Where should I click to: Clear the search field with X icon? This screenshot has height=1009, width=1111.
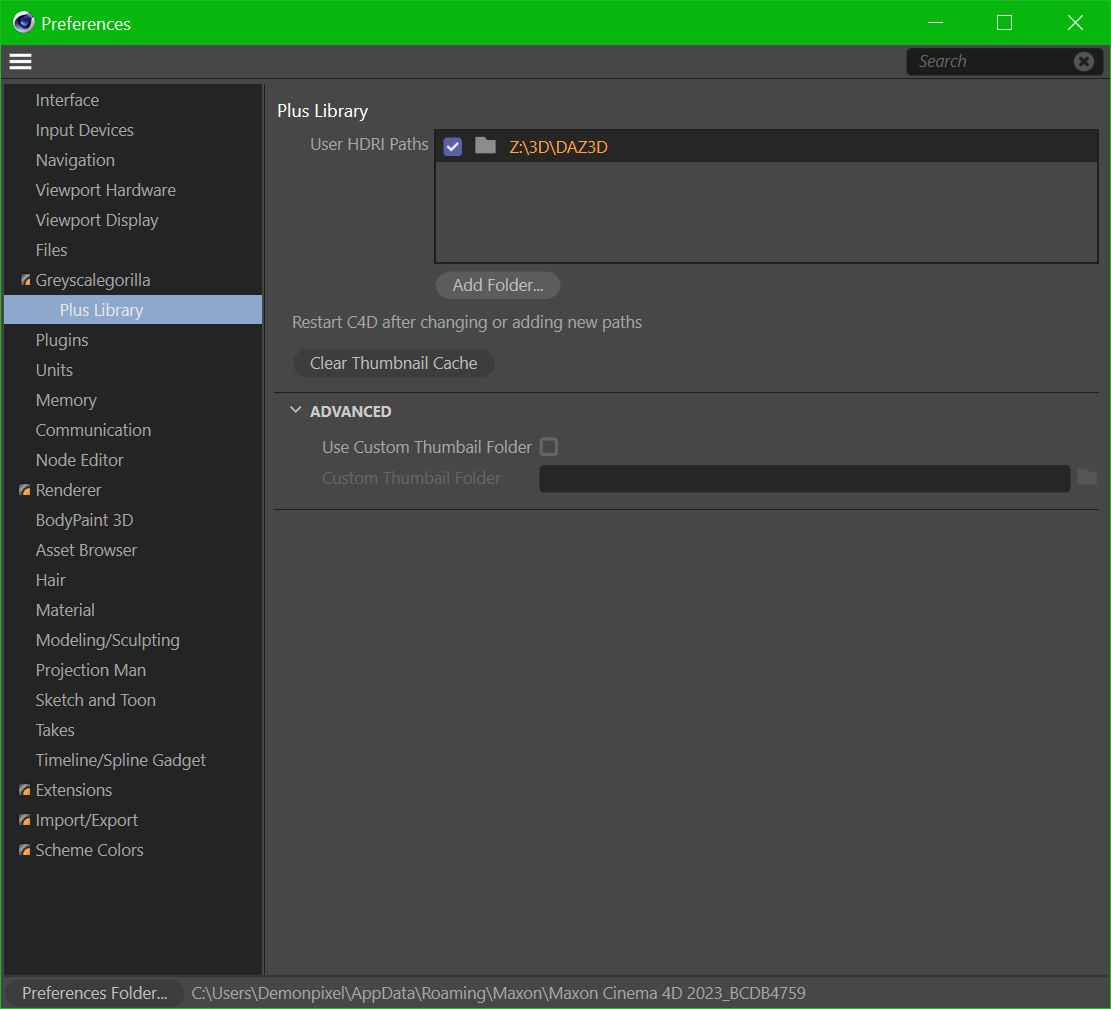(1083, 62)
